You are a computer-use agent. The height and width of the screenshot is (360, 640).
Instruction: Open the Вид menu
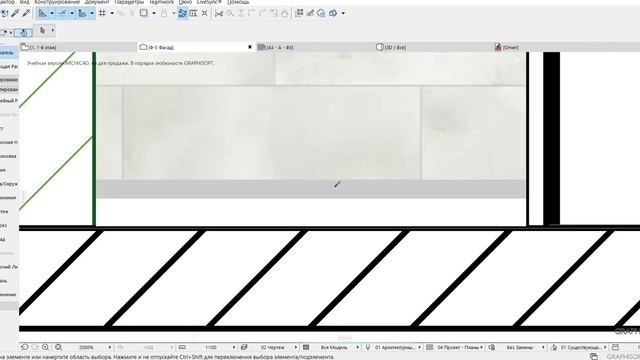click(x=25, y=2)
